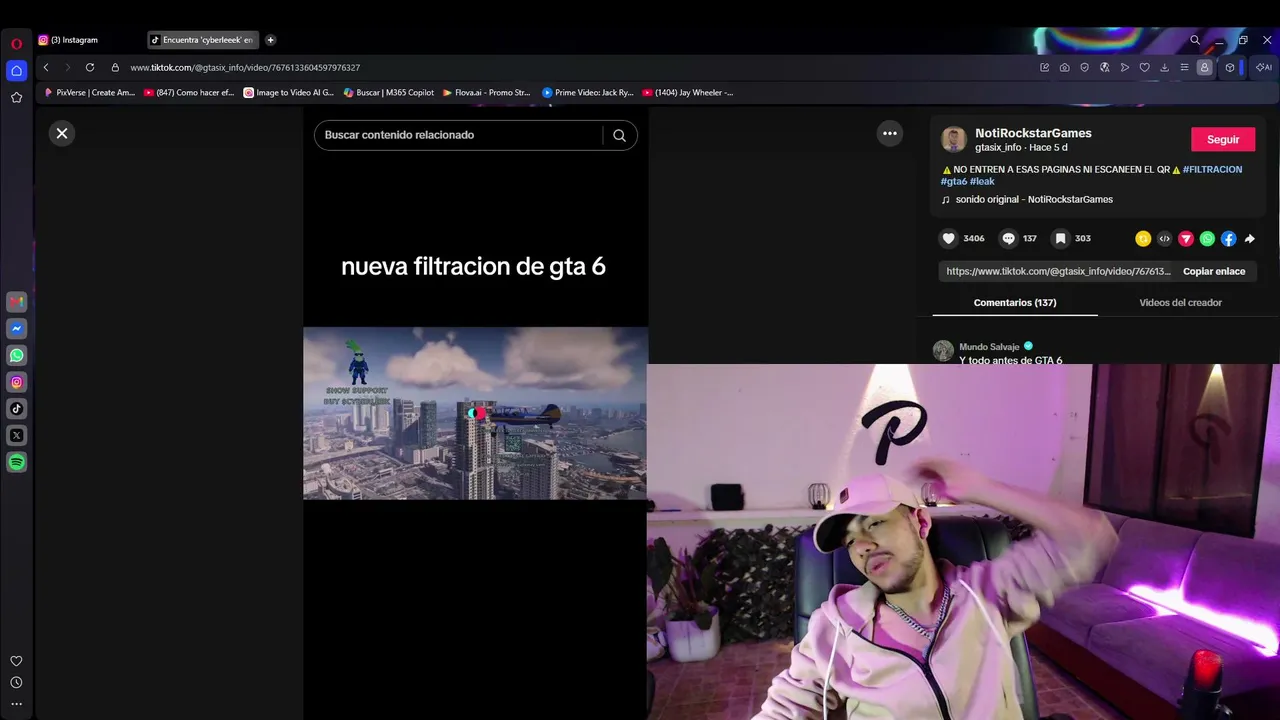Reload the TikTok page

point(90,67)
